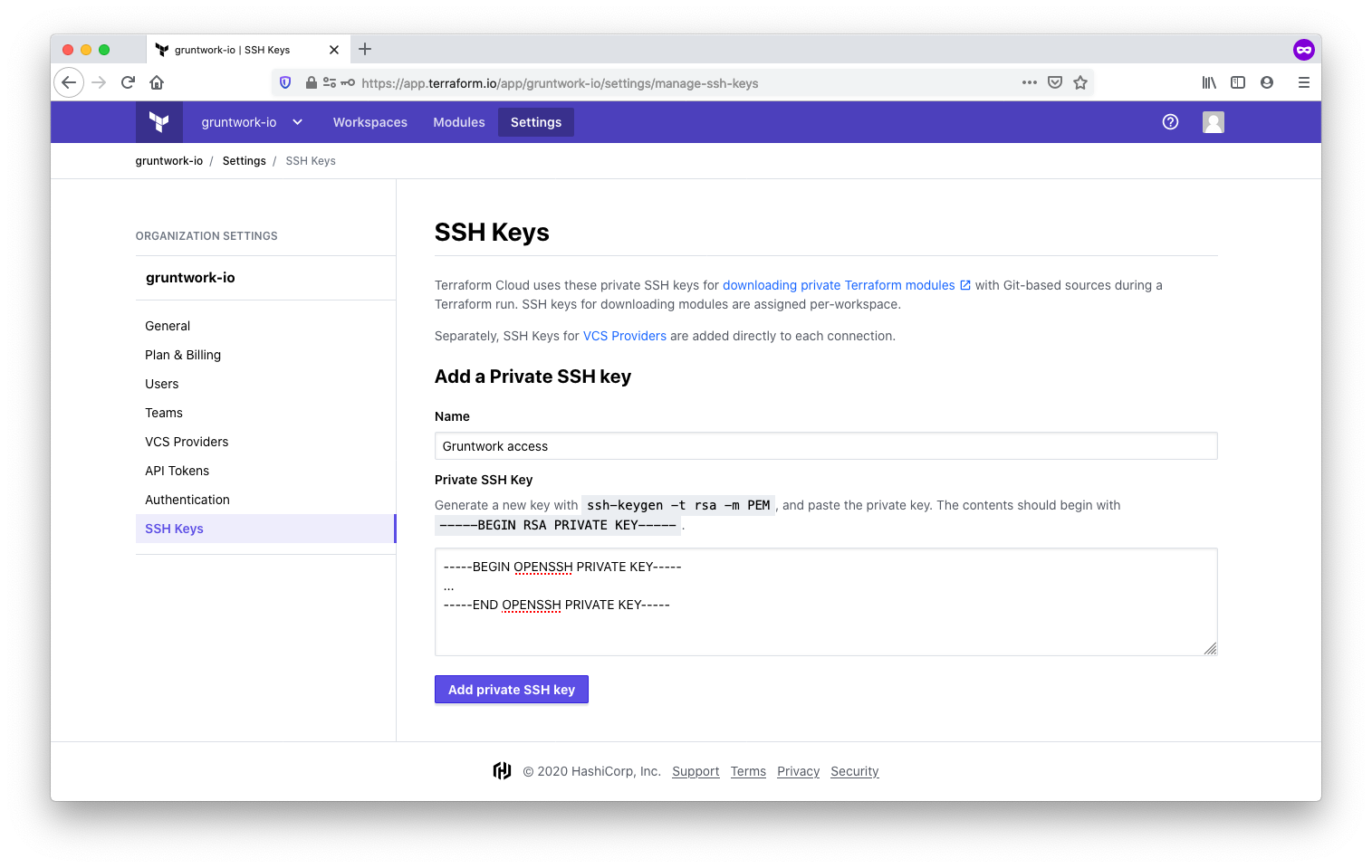This screenshot has height=868, width=1372.
Task: Click the HashiCorp logo in the footer
Action: (x=504, y=770)
